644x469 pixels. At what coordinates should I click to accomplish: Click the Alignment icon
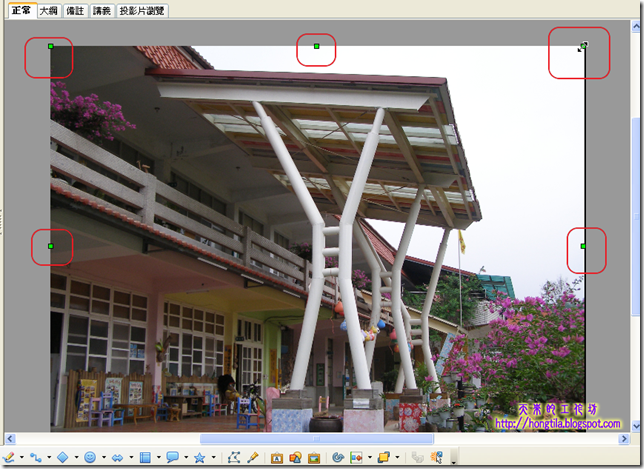click(356, 457)
